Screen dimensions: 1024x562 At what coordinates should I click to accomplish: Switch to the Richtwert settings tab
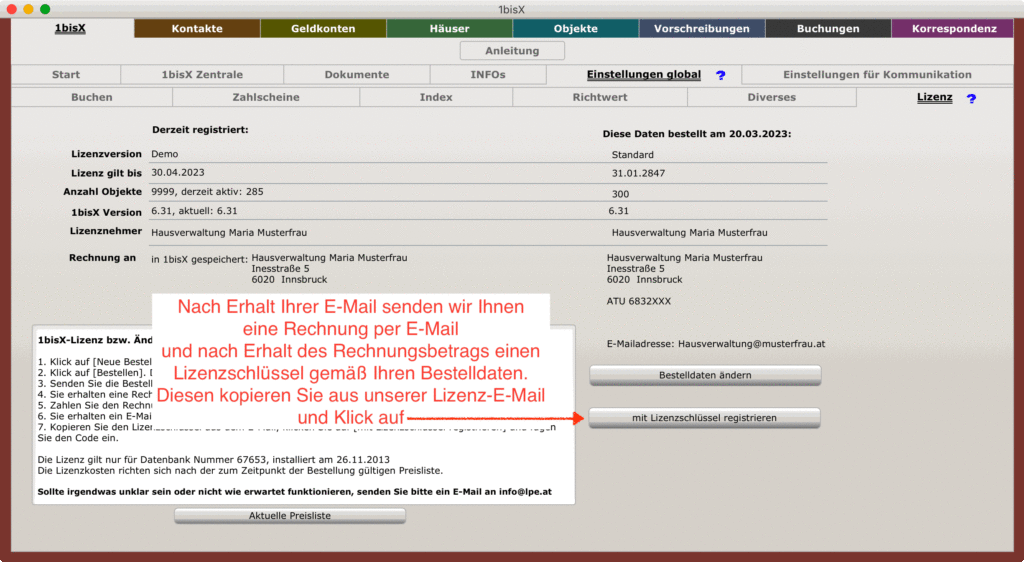[x=600, y=98]
